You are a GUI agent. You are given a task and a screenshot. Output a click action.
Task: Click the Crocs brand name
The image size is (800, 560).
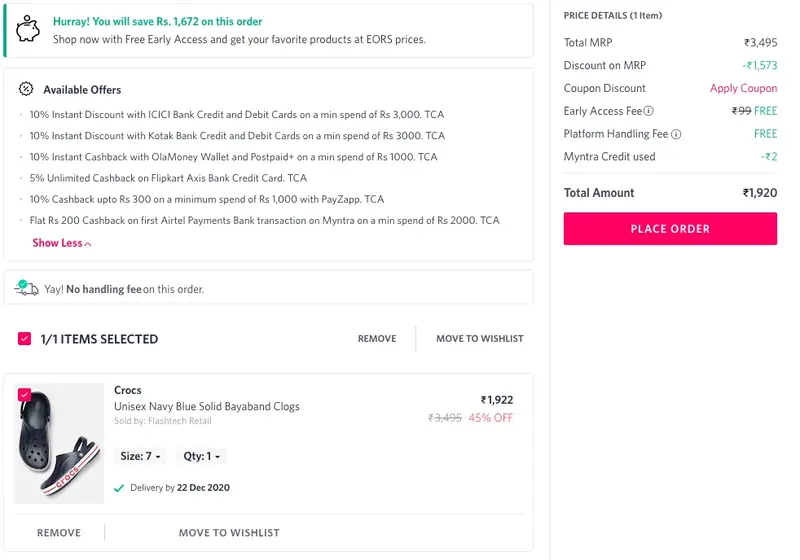pyautogui.click(x=128, y=390)
